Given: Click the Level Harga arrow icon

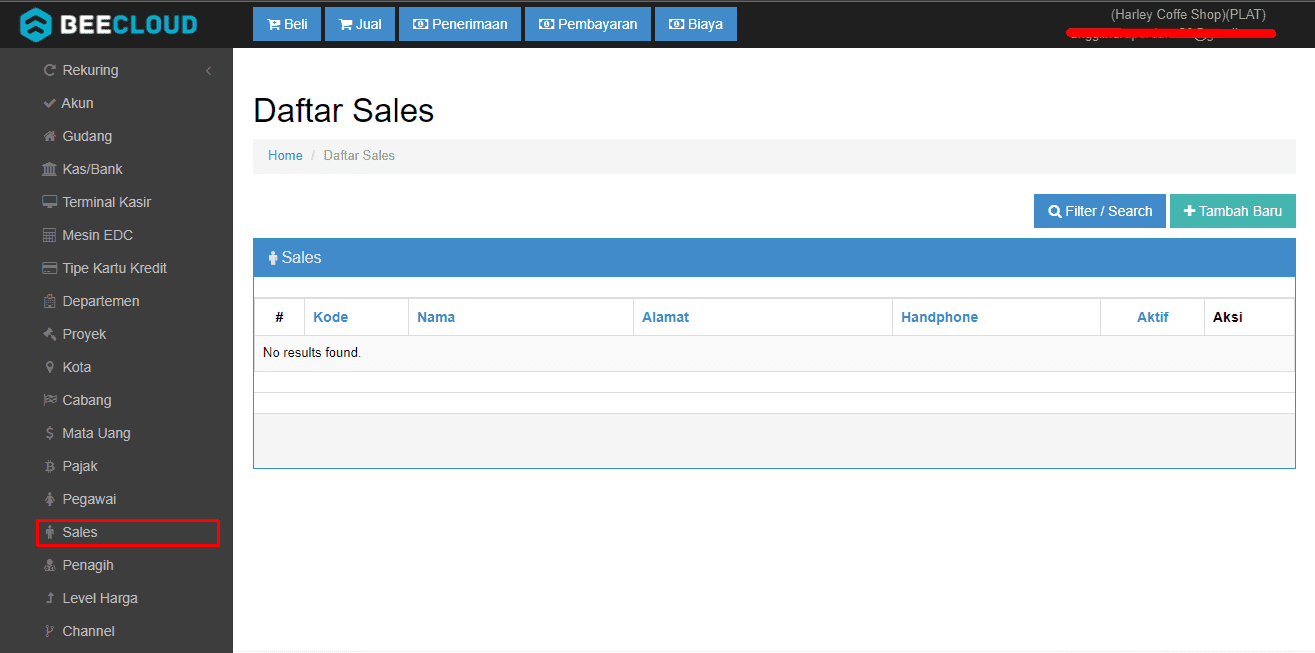Looking at the screenshot, I should (x=50, y=598).
